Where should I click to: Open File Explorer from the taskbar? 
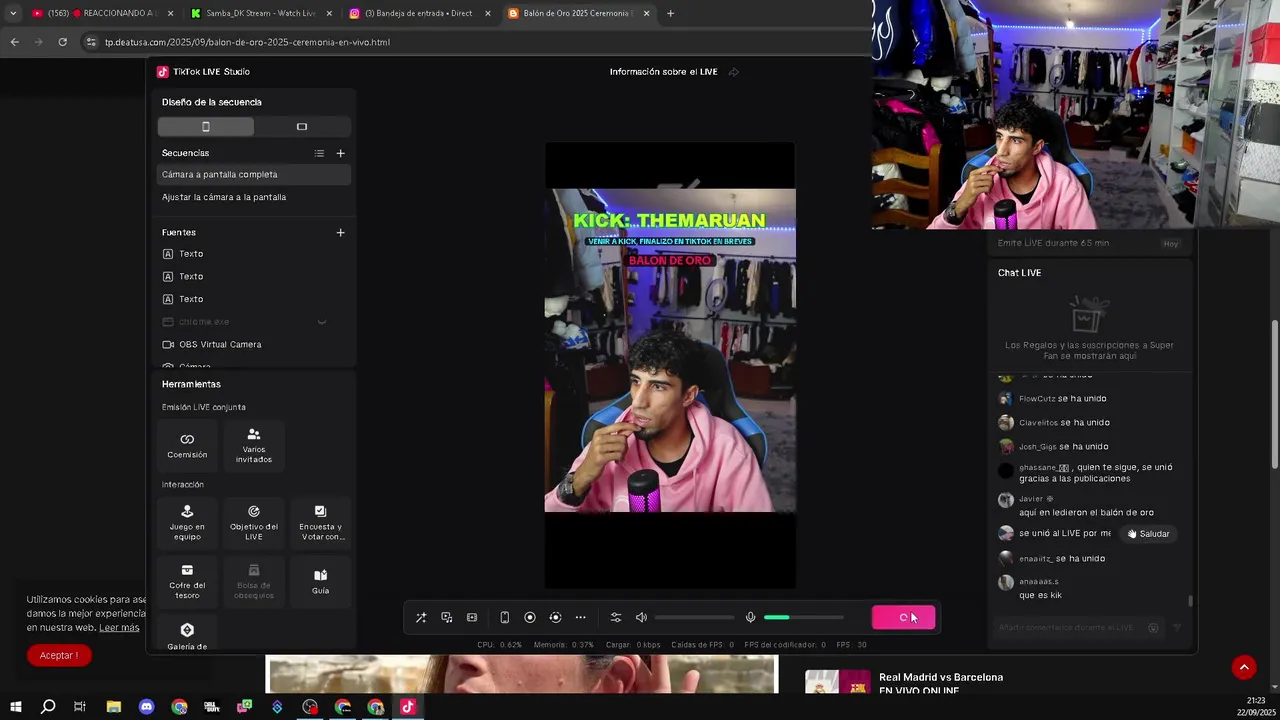[x=113, y=707]
